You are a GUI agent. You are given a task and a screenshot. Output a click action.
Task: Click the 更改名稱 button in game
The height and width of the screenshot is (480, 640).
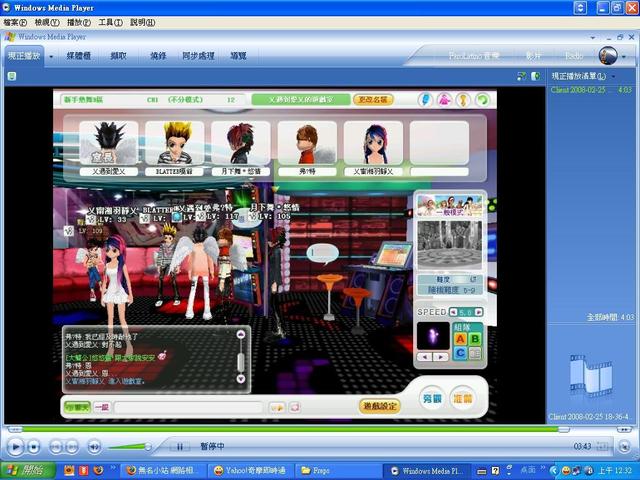[373, 100]
